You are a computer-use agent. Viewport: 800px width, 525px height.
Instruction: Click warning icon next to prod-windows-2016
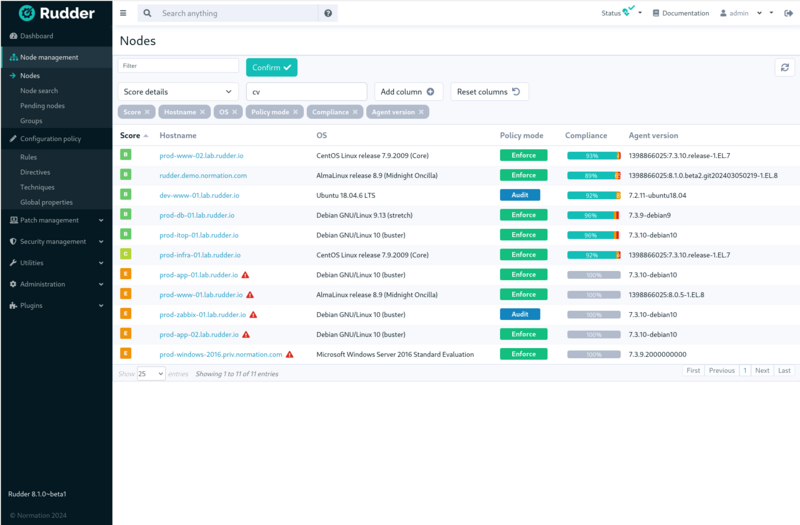pyautogui.click(x=290, y=355)
